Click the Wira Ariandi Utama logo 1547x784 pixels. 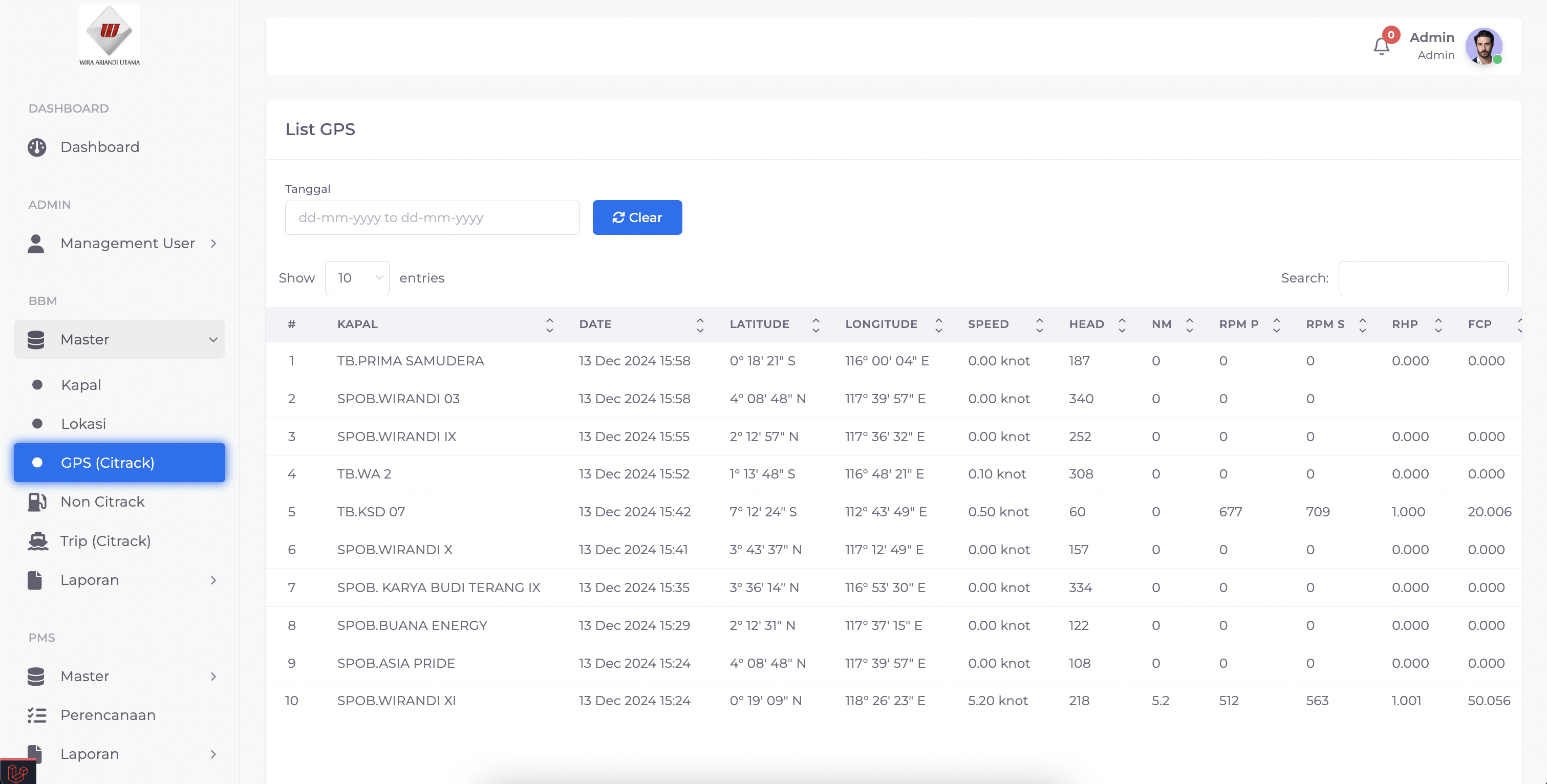point(110,35)
